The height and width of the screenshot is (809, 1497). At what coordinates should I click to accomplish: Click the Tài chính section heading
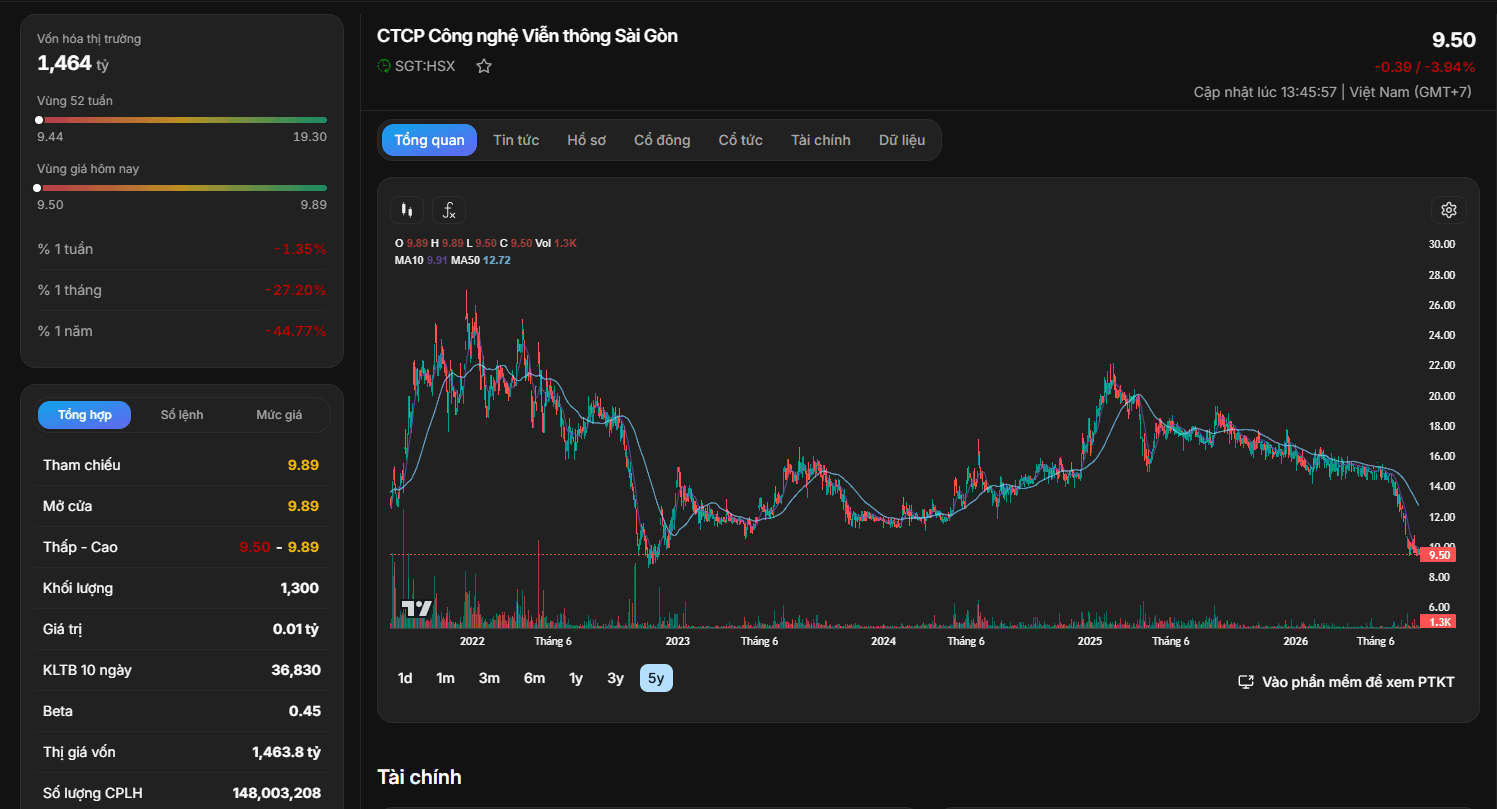pos(419,777)
